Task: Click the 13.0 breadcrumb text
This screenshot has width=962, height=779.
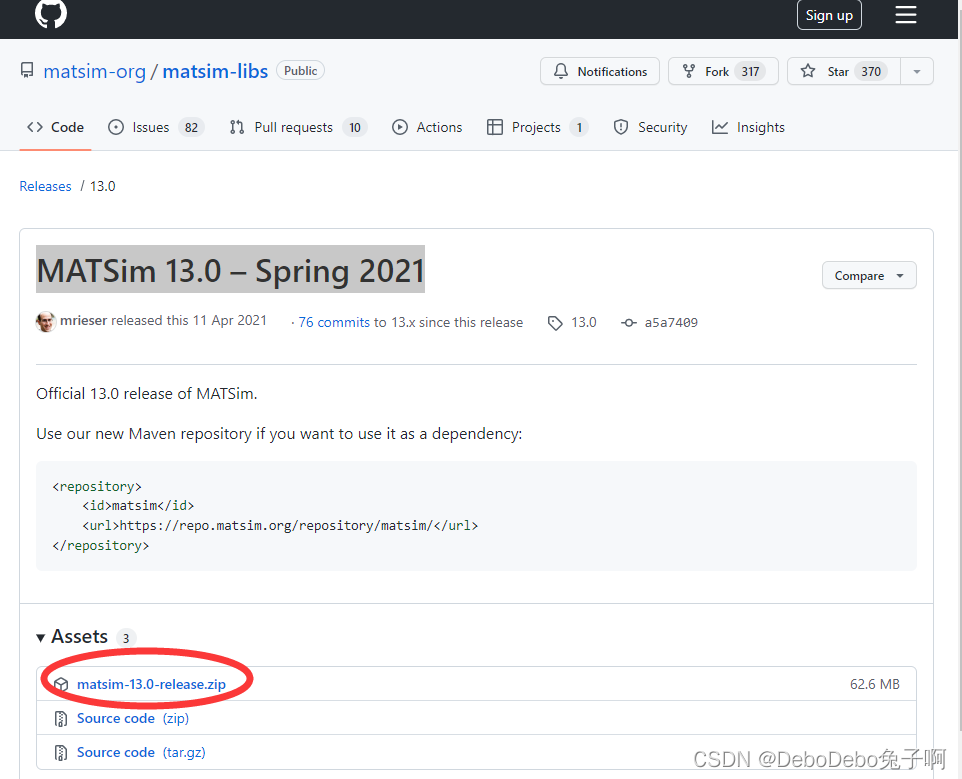Action: point(102,186)
